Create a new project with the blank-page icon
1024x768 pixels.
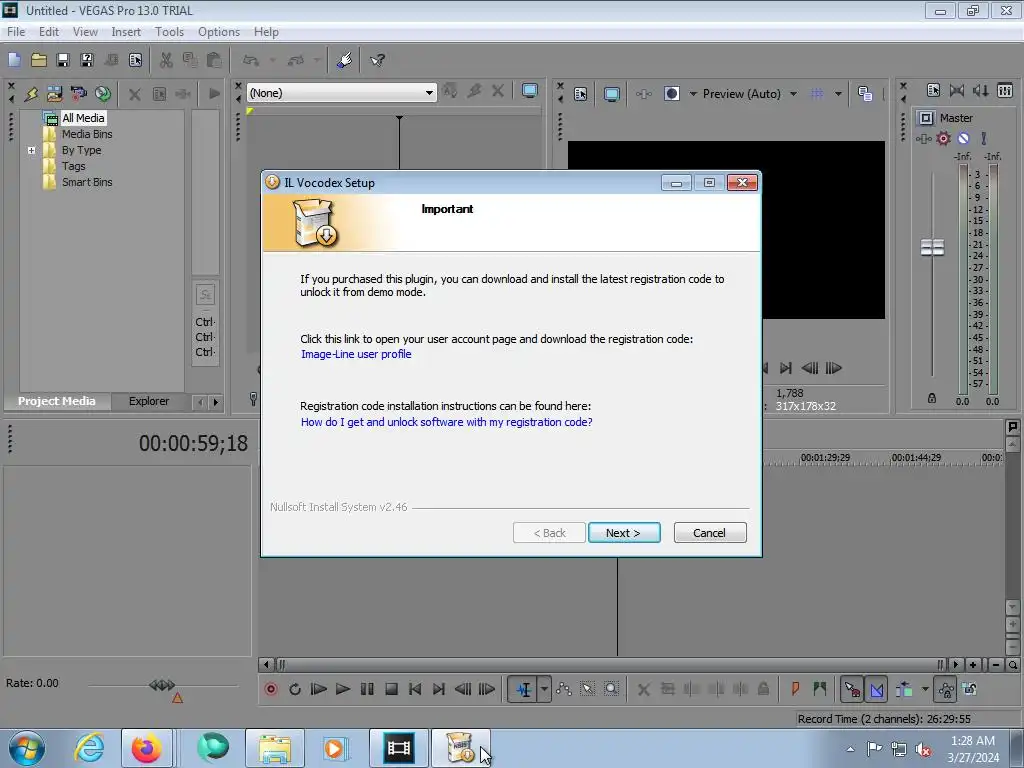point(14,60)
